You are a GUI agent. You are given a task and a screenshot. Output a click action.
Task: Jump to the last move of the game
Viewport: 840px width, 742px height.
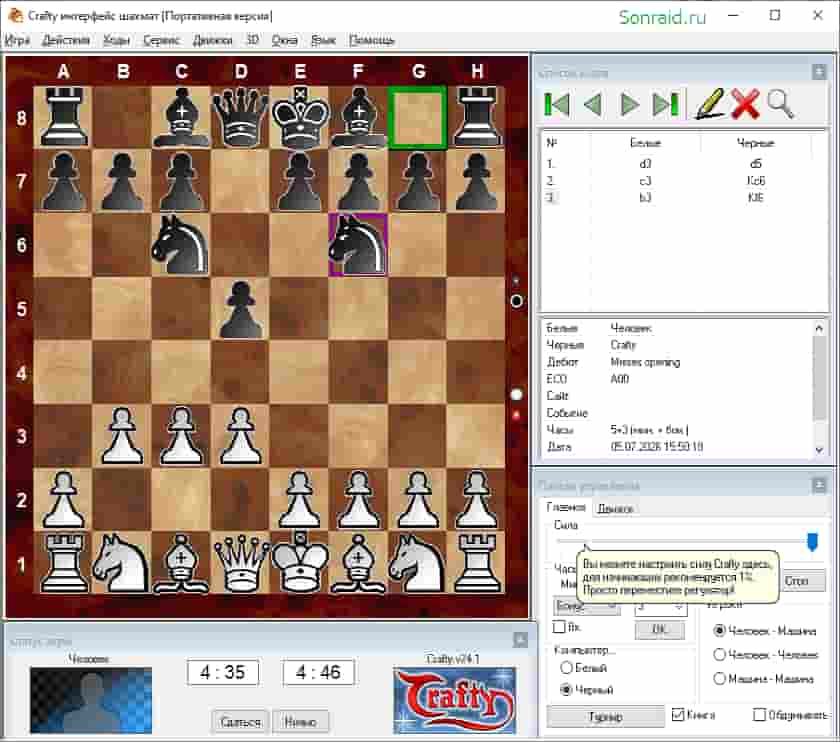(x=666, y=104)
